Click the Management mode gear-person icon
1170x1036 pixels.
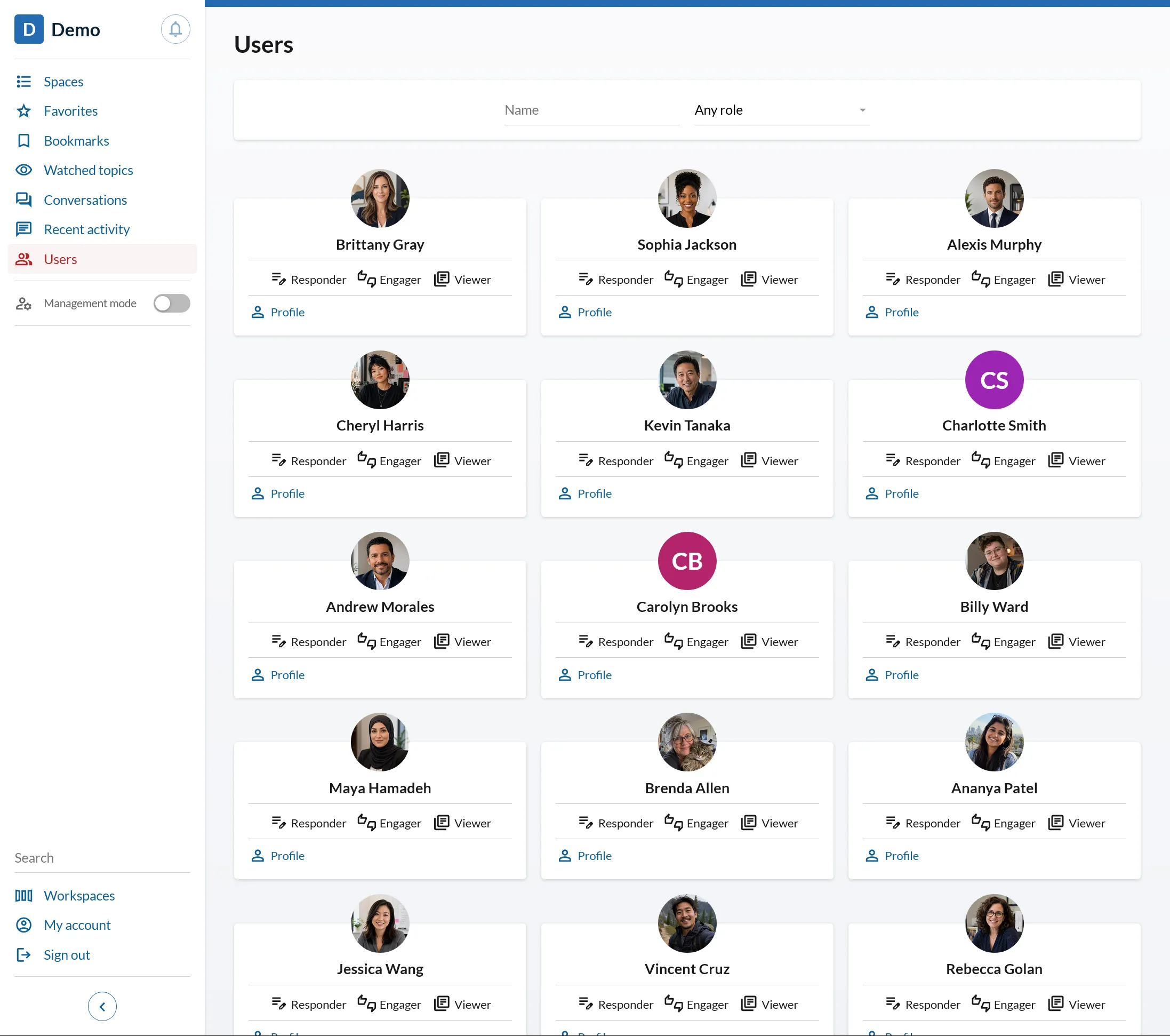[23, 303]
